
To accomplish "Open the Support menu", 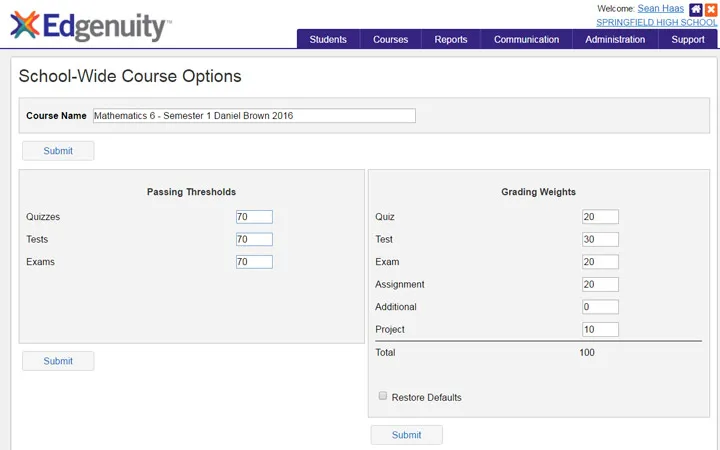I will pyautogui.click(x=688, y=40).
